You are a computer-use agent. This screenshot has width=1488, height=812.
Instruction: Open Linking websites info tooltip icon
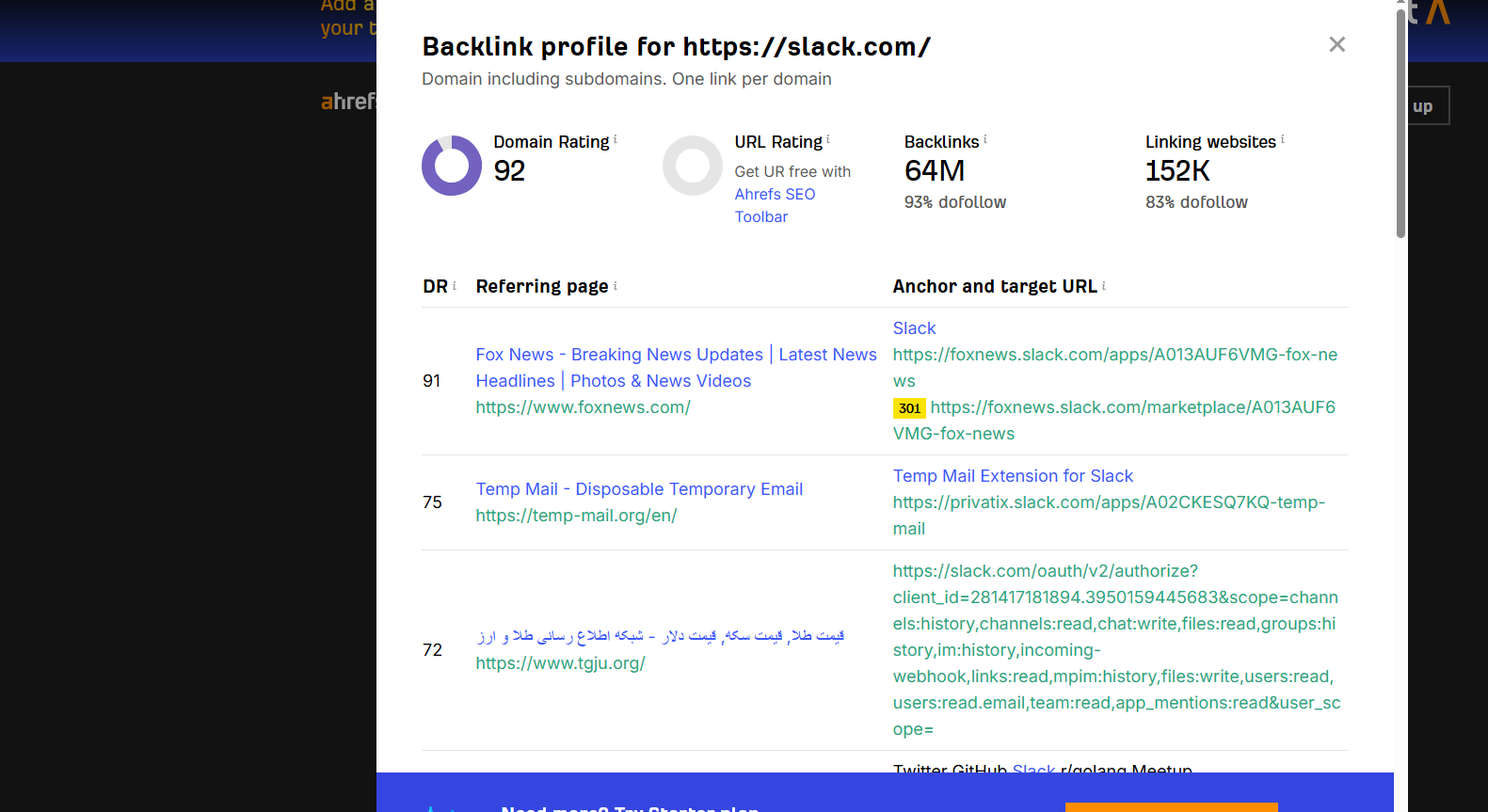point(1283,138)
